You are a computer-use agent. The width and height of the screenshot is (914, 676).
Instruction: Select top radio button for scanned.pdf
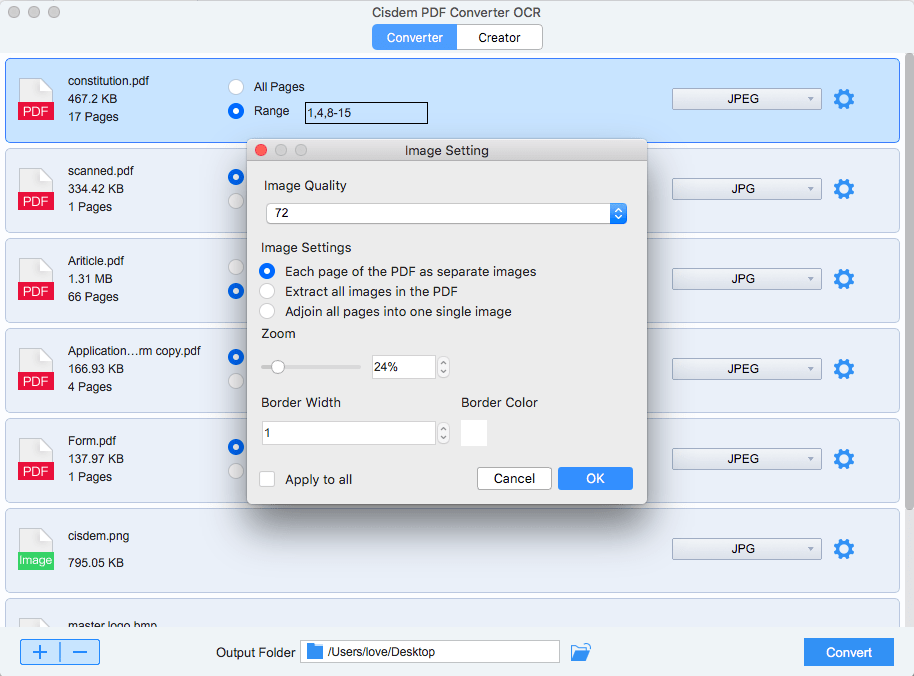236,177
